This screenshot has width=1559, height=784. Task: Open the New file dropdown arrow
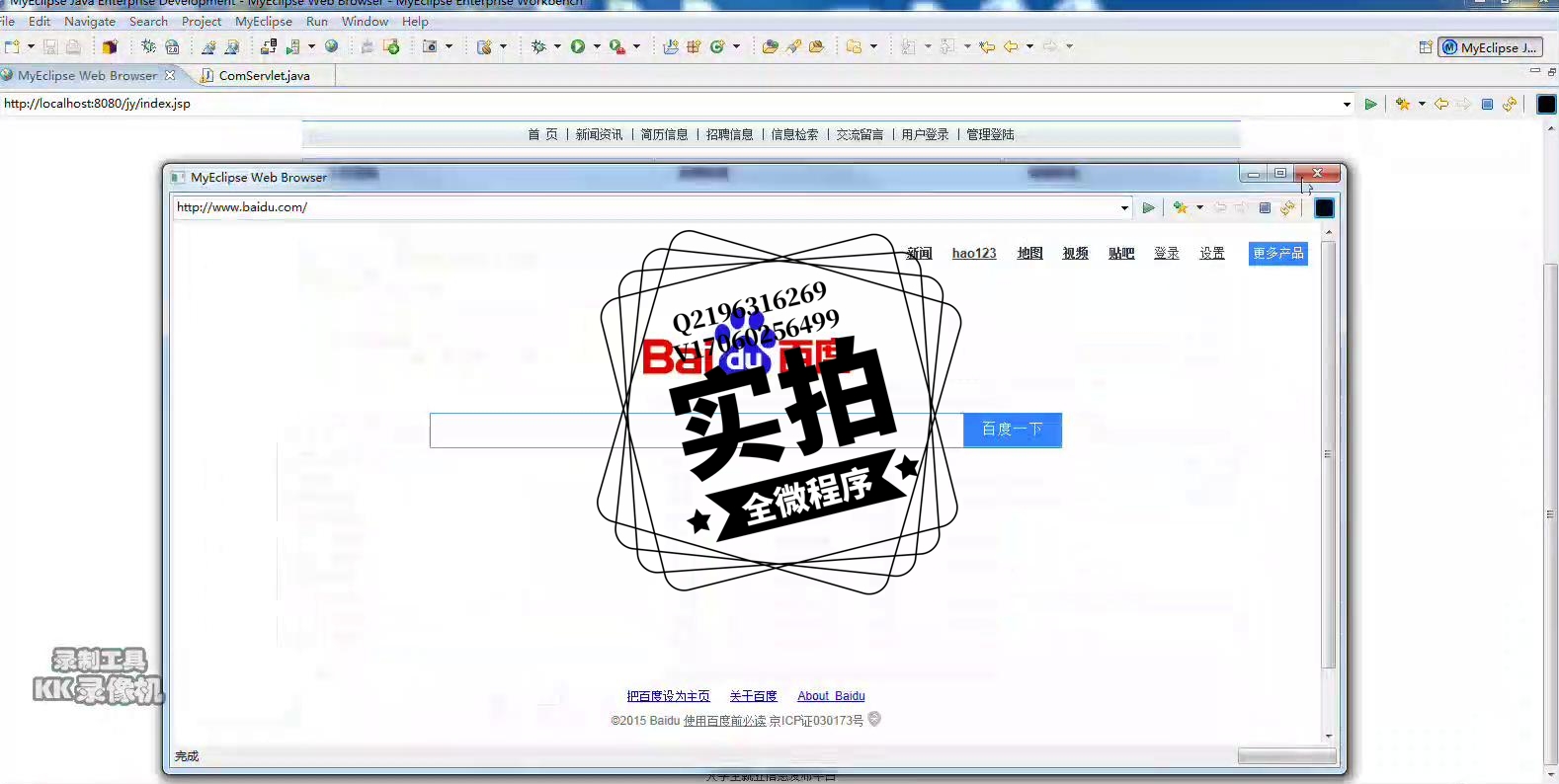(x=31, y=46)
